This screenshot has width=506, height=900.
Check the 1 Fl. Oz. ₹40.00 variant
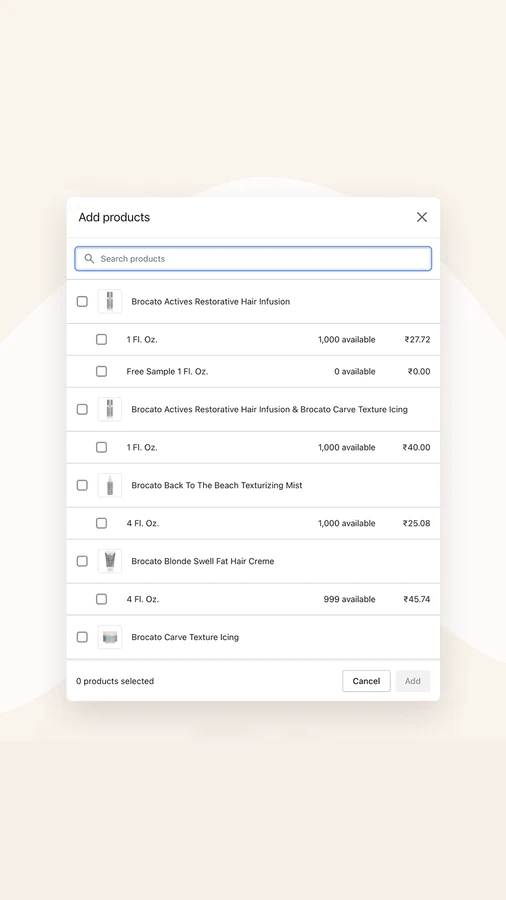click(102, 447)
